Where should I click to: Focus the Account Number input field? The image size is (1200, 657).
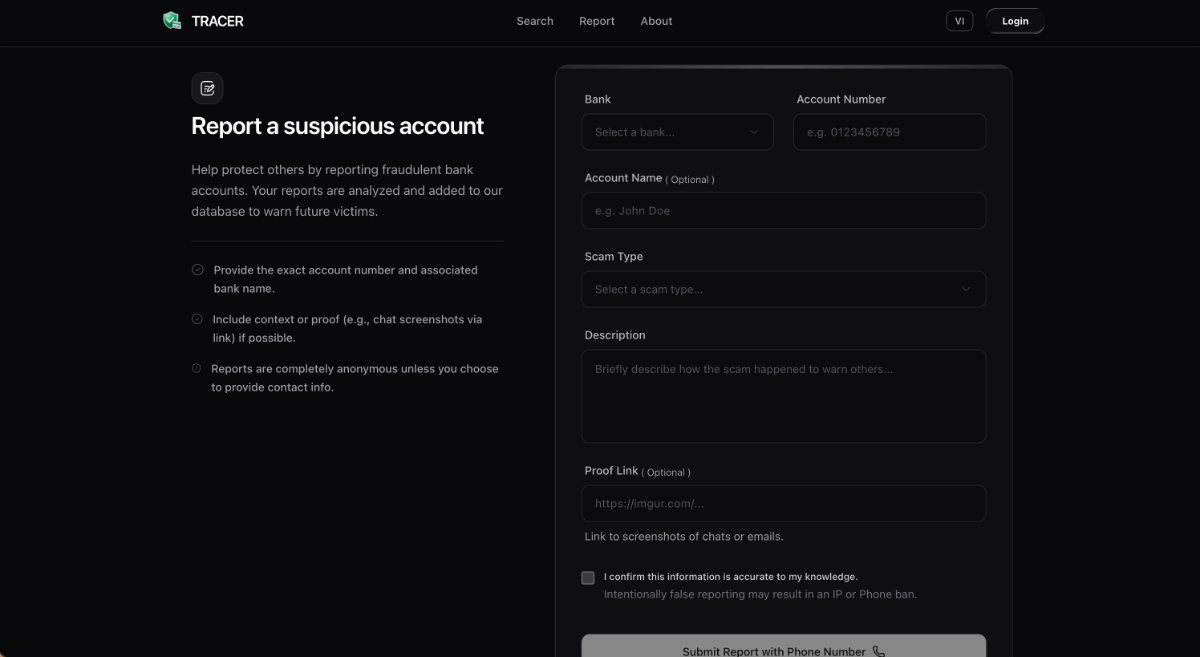coord(889,132)
